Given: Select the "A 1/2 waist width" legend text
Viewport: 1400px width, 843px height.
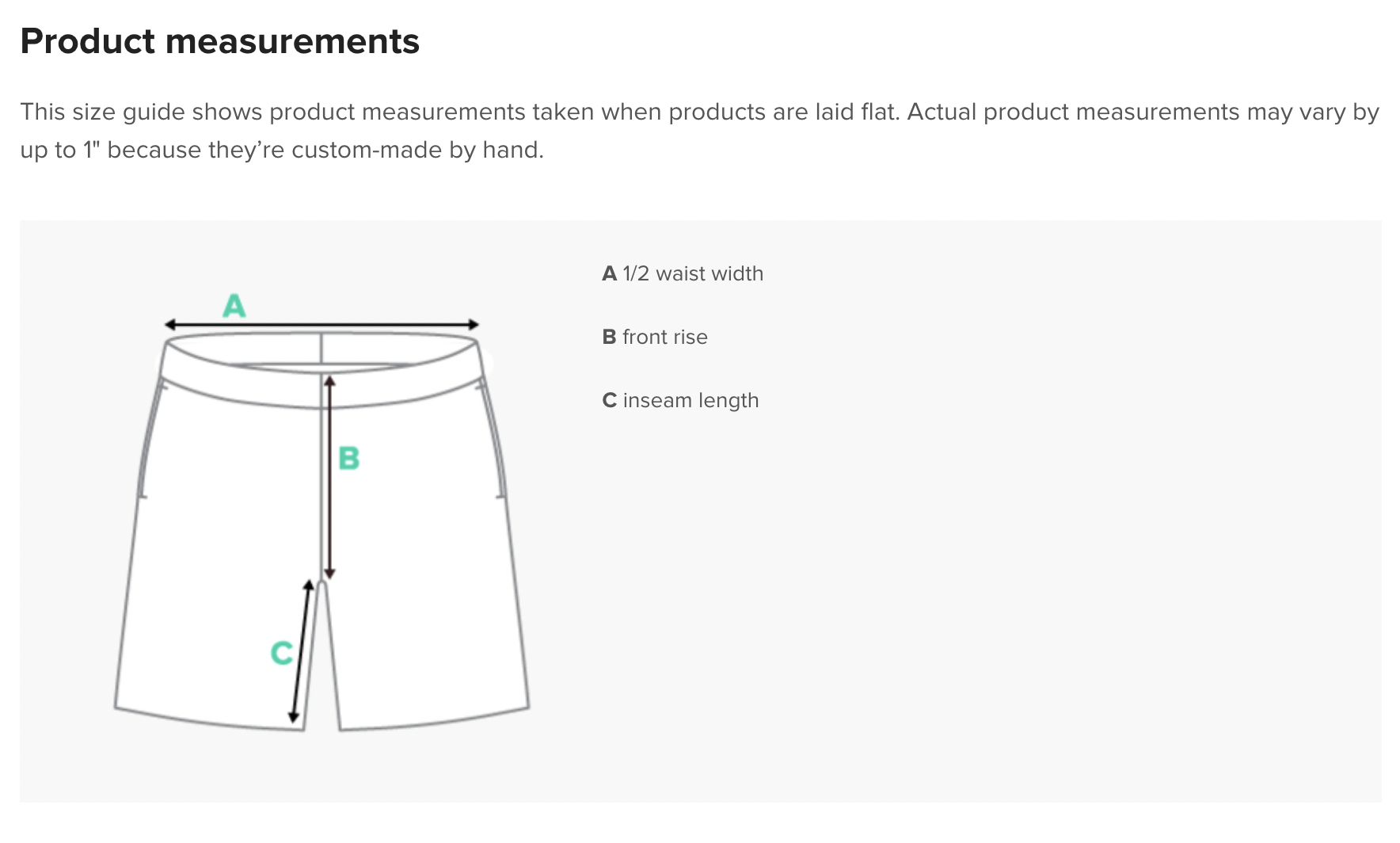Looking at the screenshot, I should 683,273.
